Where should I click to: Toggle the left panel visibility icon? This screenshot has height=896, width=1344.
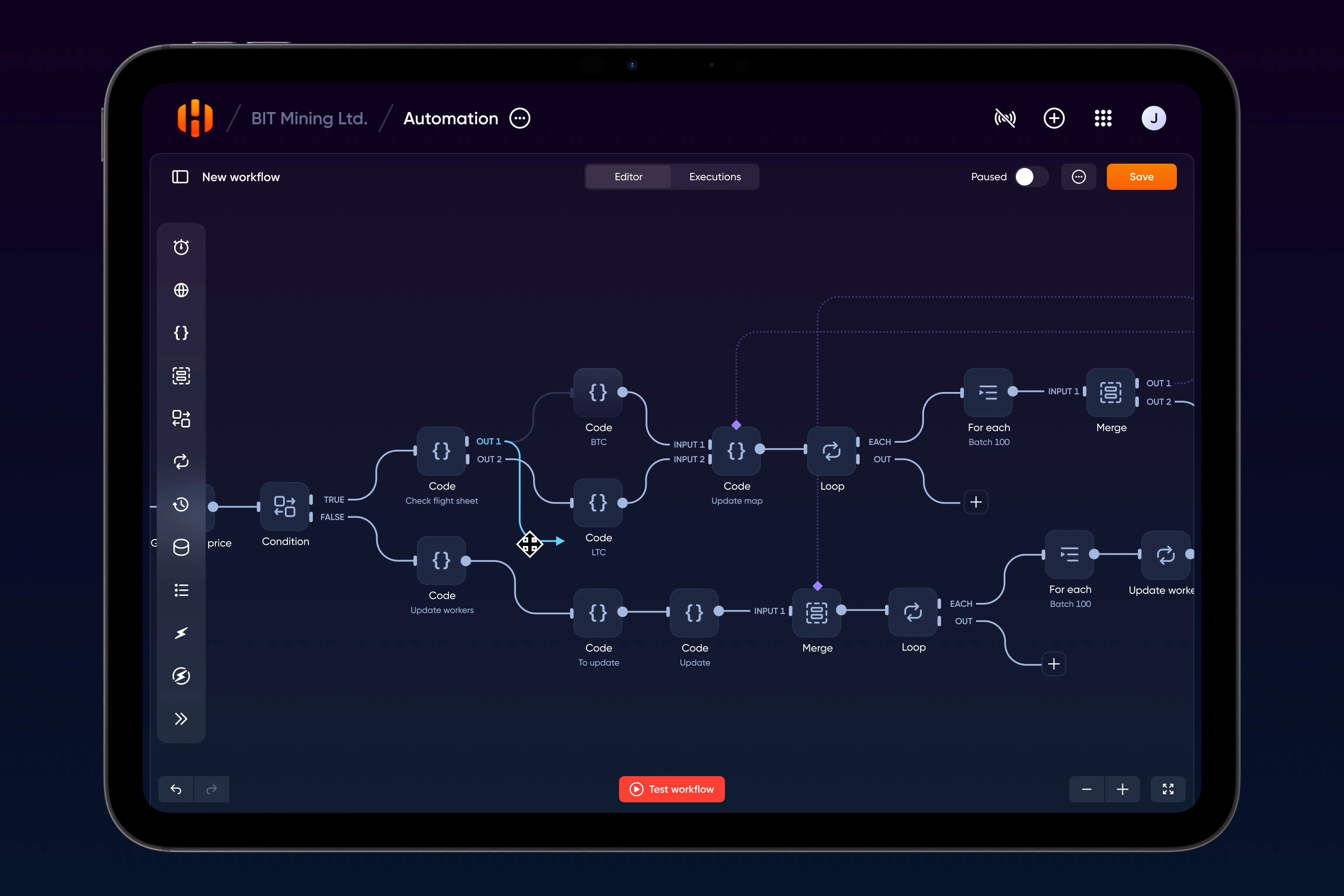pyautogui.click(x=180, y=177)
